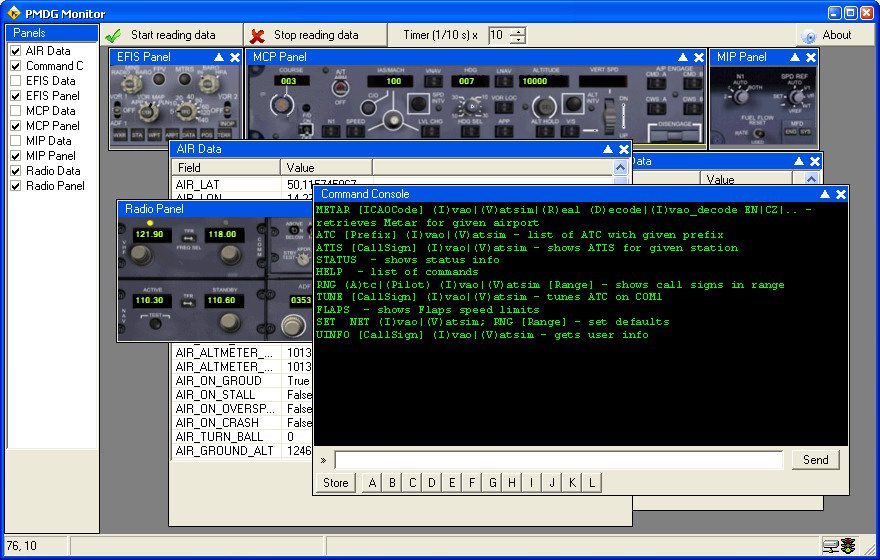Screen dimensions: 880x560
Task: Uncheck the MIP Panel checkbox
Action: pyautogui.click(x=16, y=156)
